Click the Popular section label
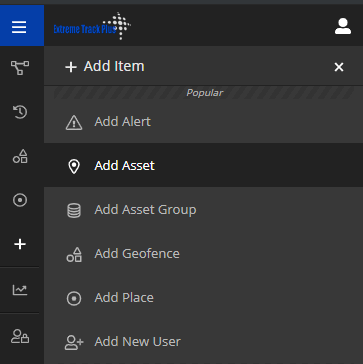Screen dimensions: 363x364 tap(205, 93)
